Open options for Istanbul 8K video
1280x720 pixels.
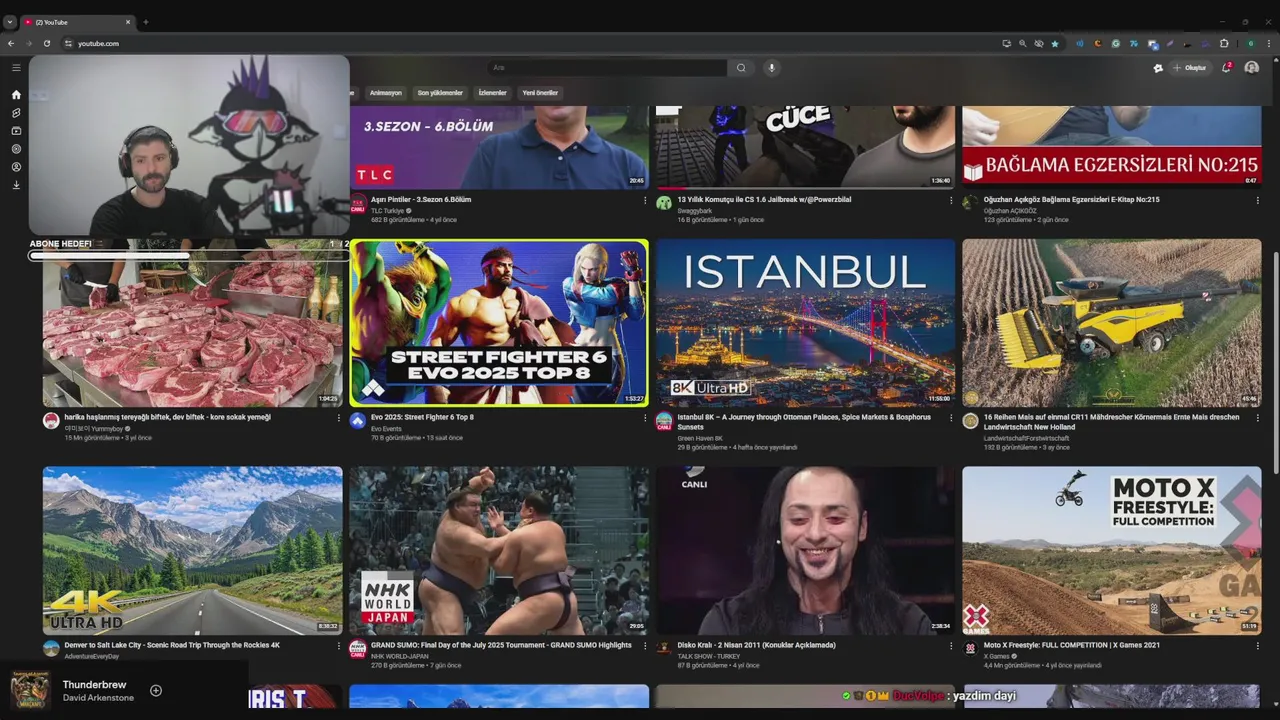point(951,418)
